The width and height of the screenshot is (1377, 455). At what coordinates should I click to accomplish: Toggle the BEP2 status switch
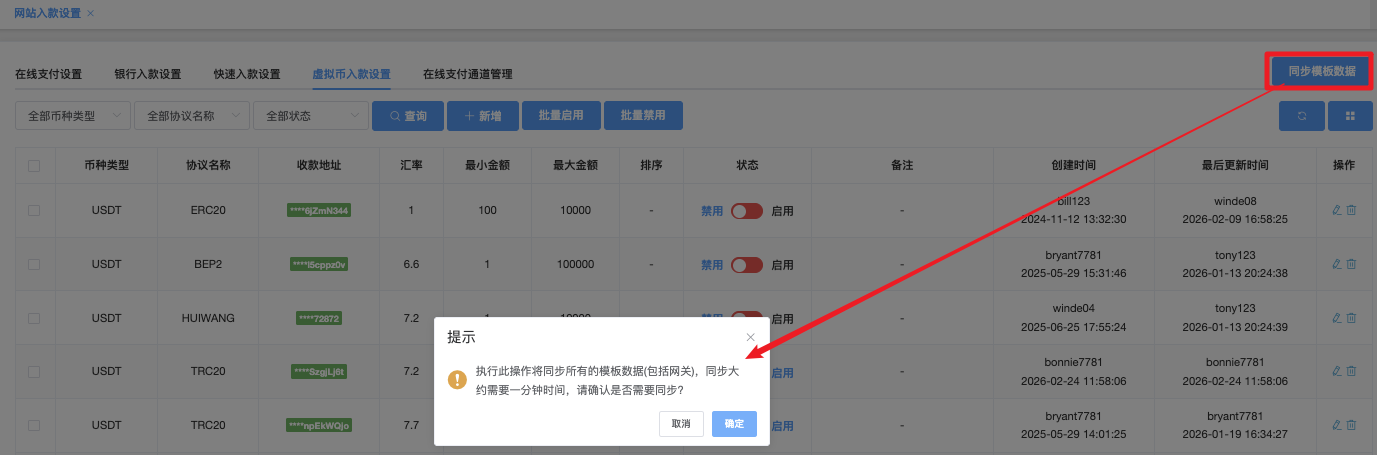pos(747,265)
